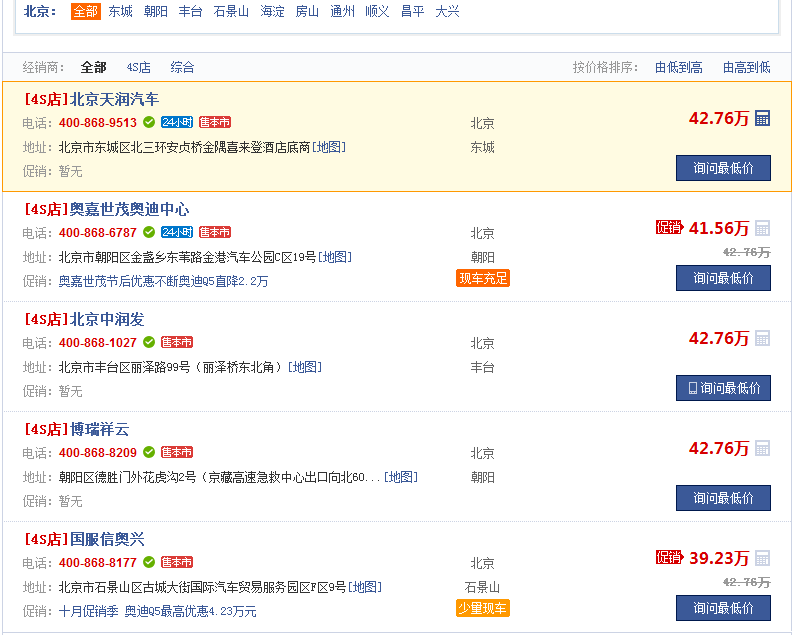Click verified checkmark icon next to 400-868-6787
This screenshot has height=635, width=795.
pos(149,232)
